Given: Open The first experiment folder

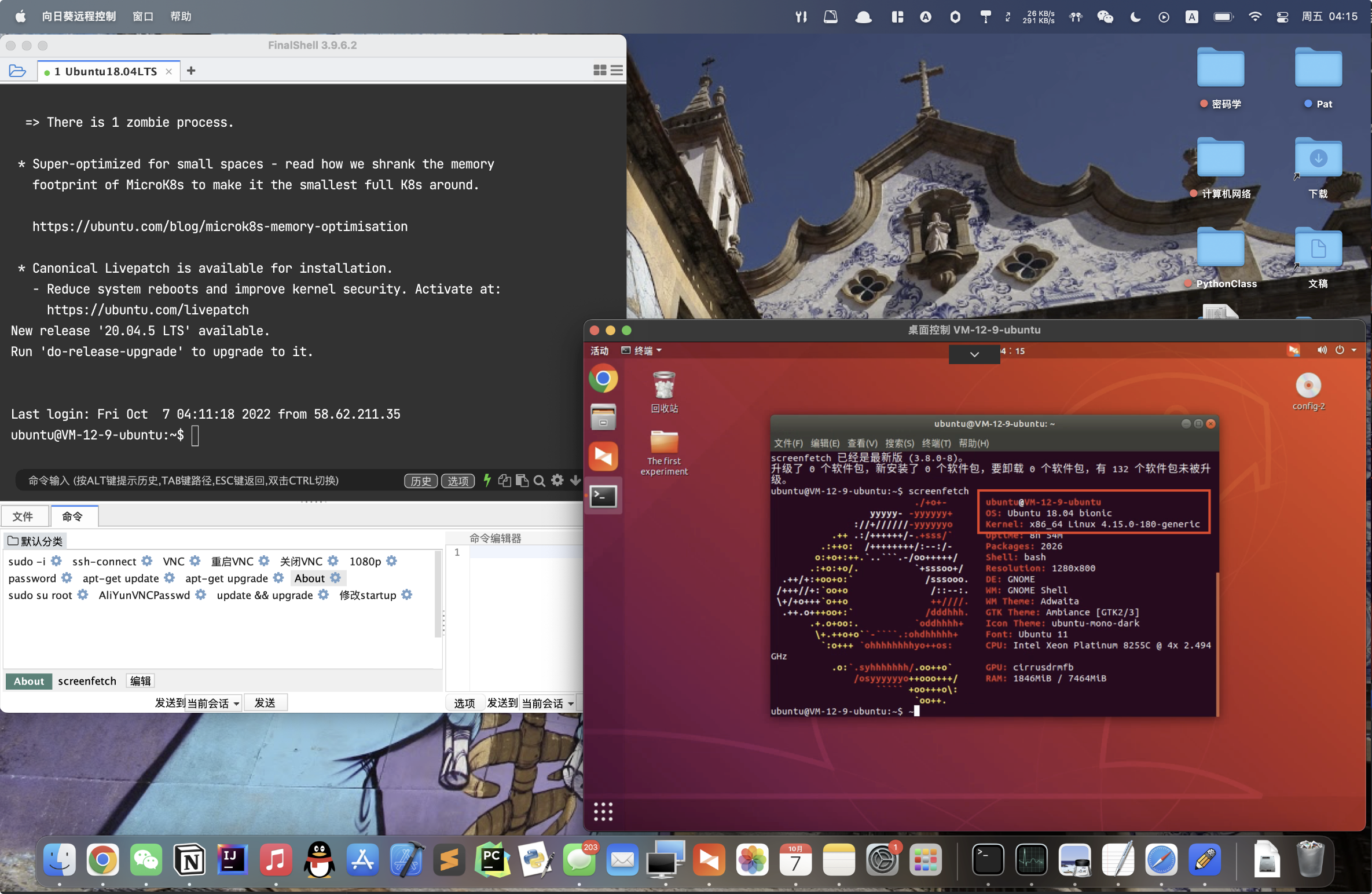Looking at the screenshot, I should point(664,453).
